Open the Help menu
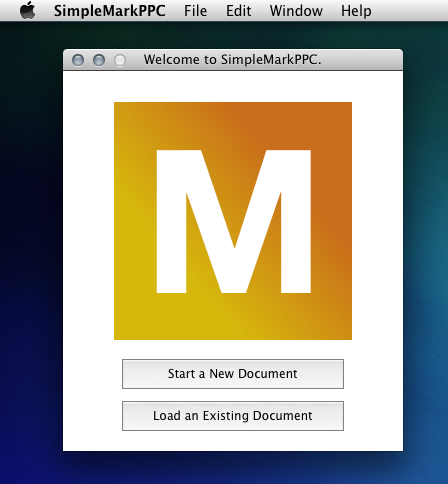This screenshot has height=484, width=448. point(356,11)
